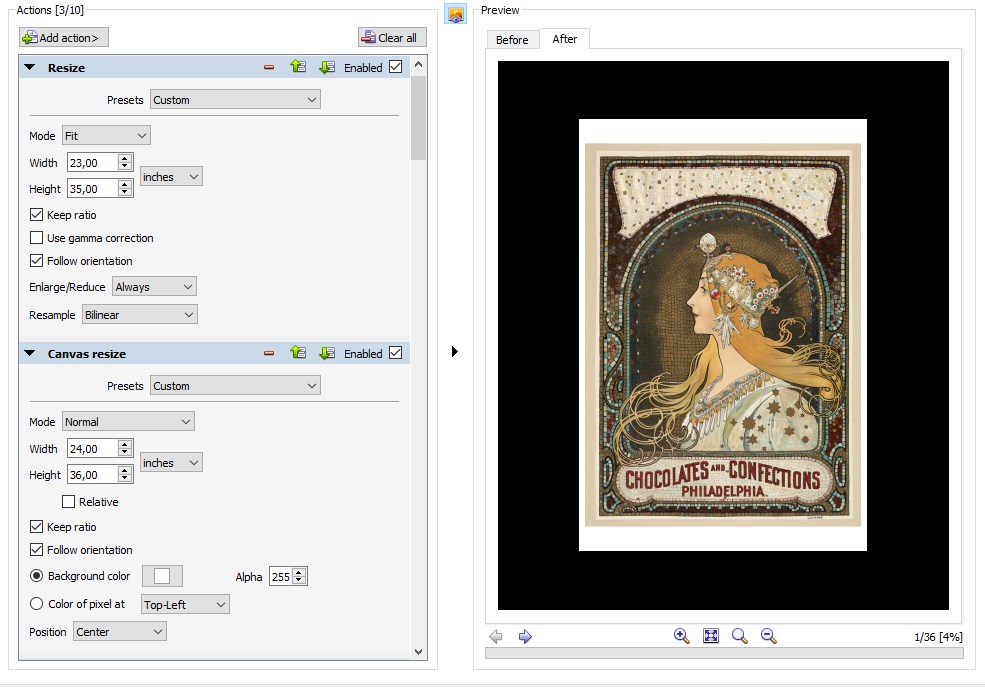Click the Resize Width input field
Screen dimensions: 985x687
tap(92, 162)
